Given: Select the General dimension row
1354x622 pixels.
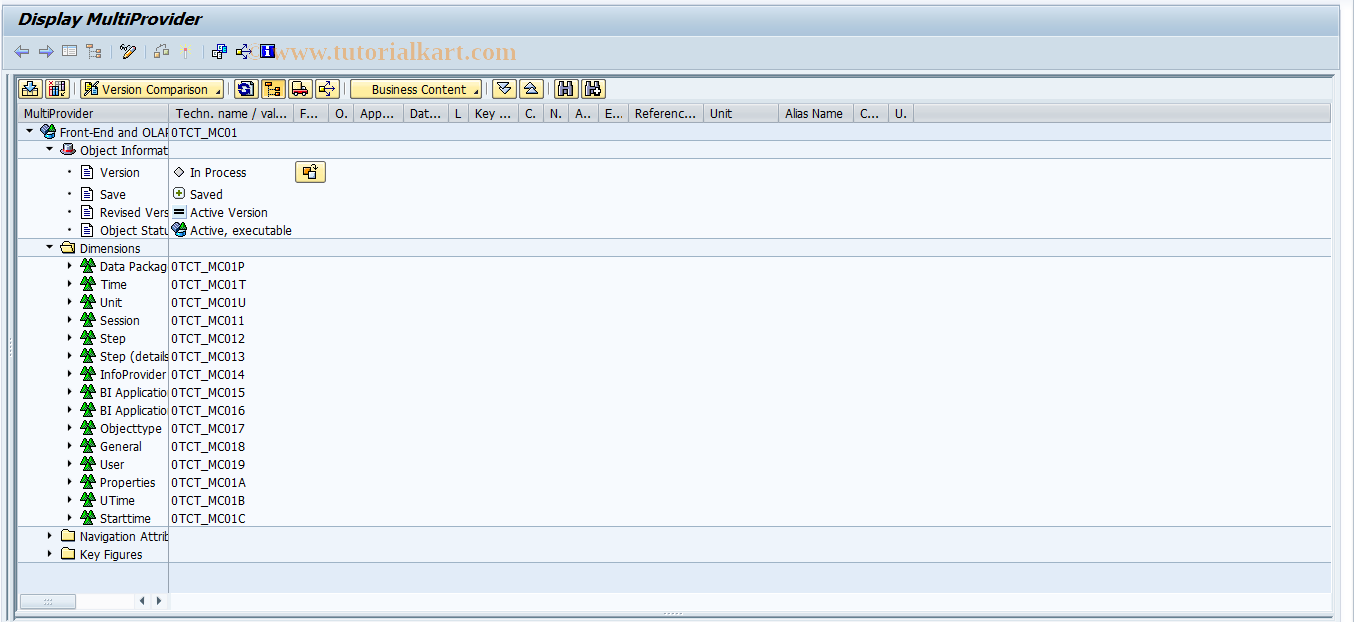Looking at the screenshot, I should (121, 446).
